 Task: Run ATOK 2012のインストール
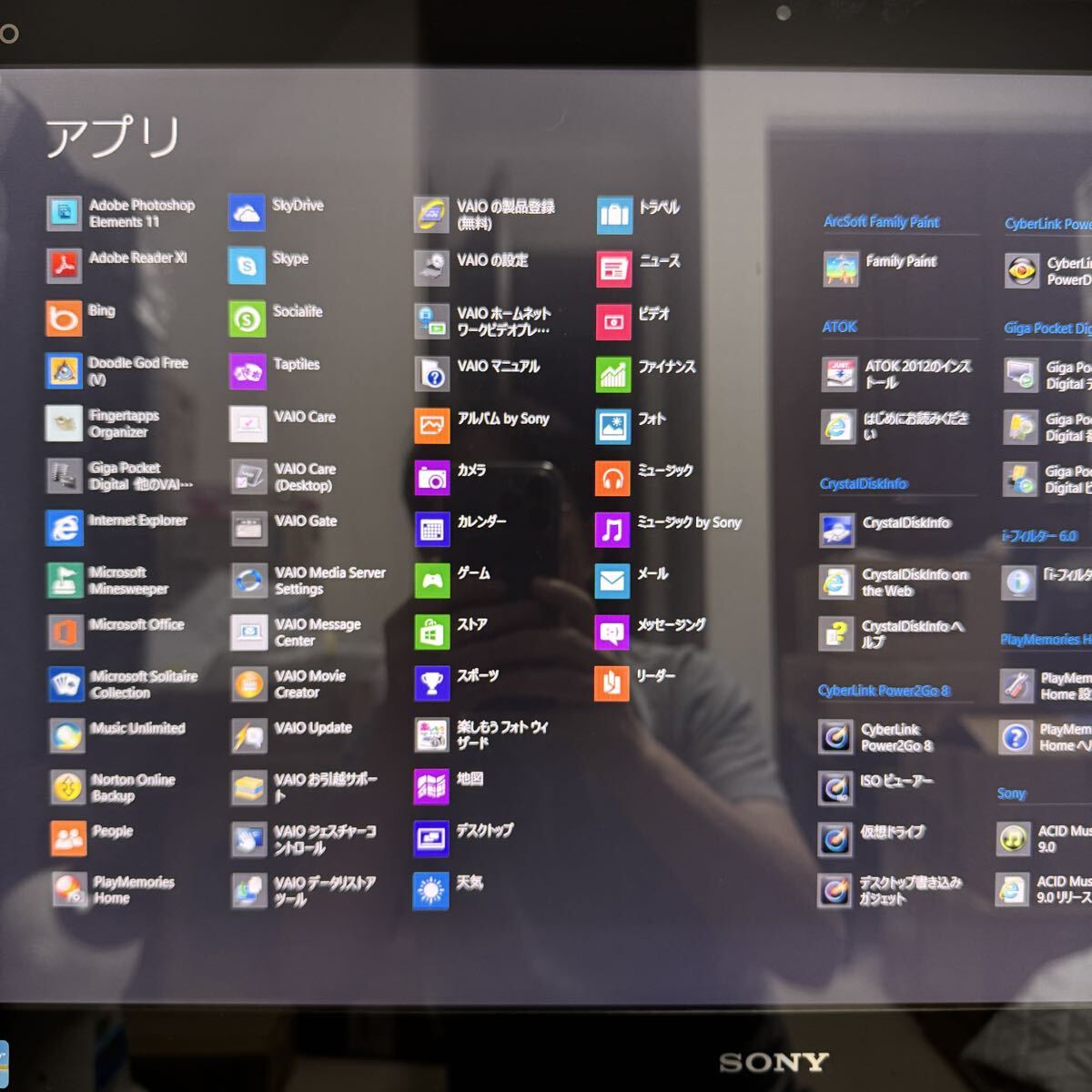(897, 374)
